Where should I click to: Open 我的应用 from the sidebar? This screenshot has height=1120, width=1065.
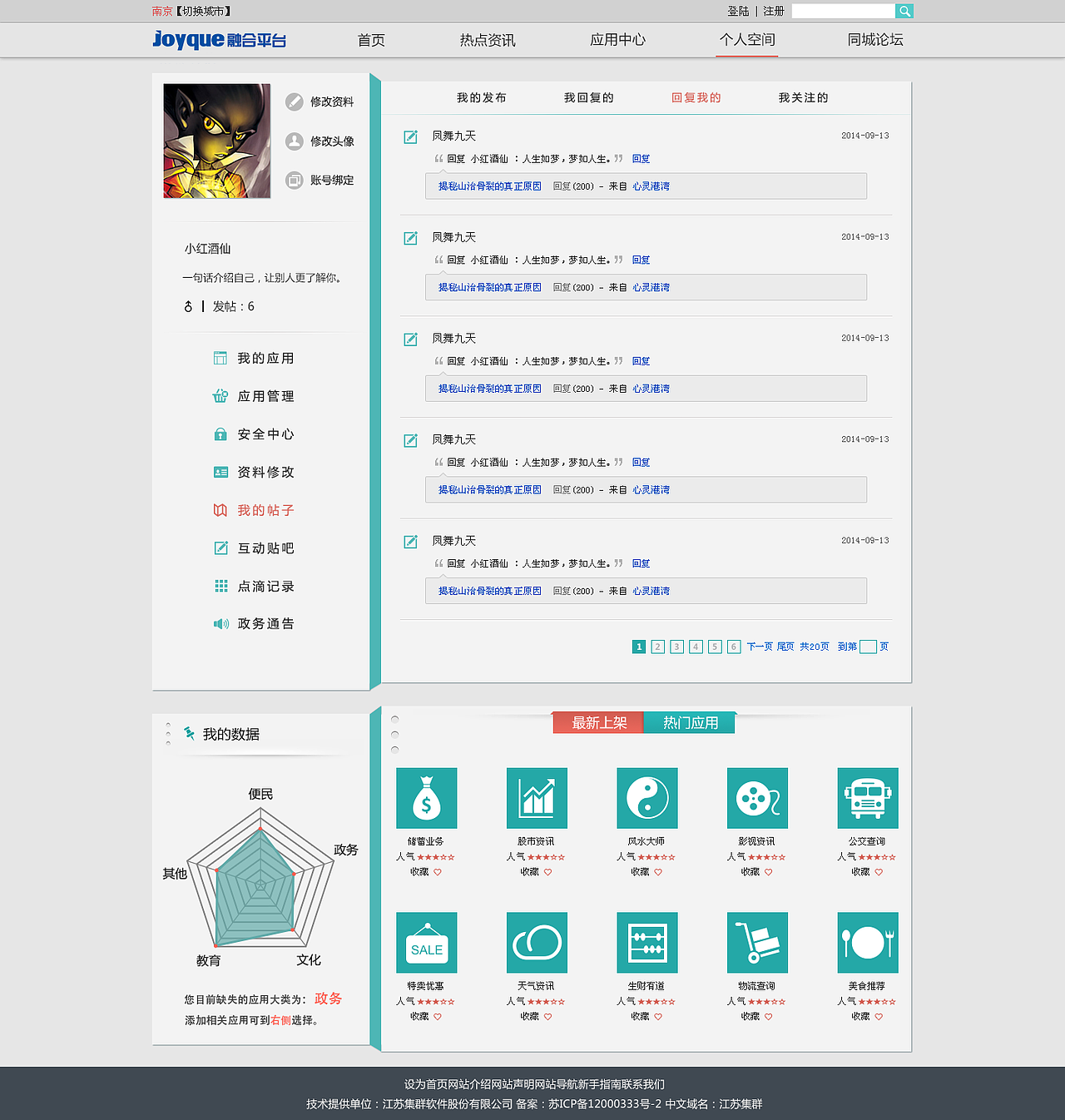click(265, 358)
